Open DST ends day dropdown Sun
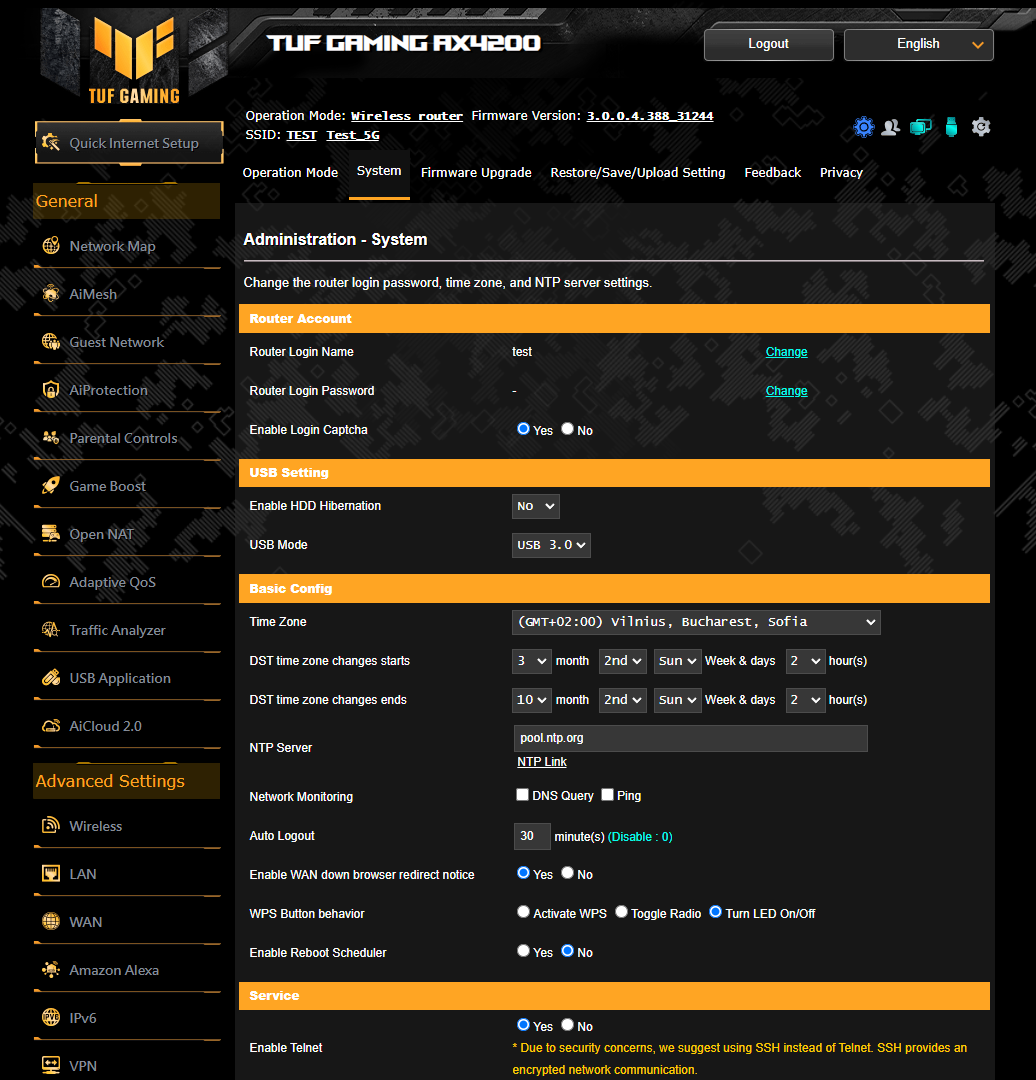 tap(677, 700)
